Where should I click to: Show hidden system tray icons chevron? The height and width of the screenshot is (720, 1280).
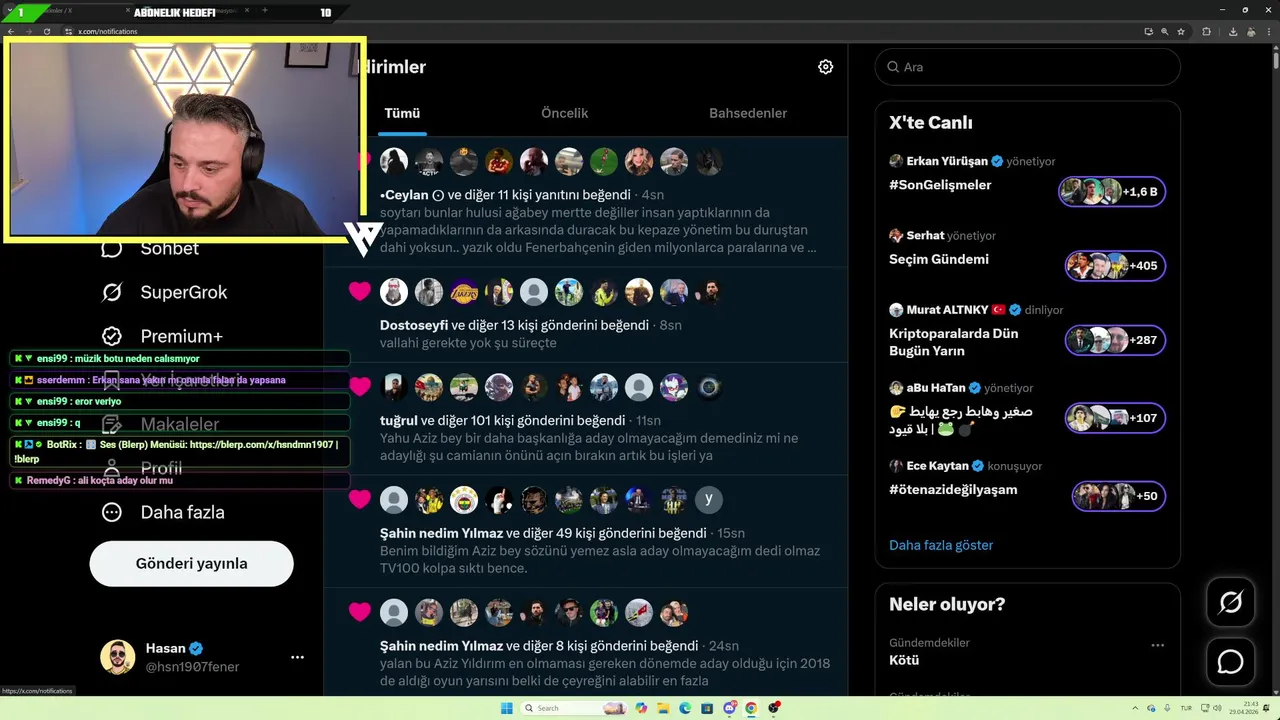click(x=1135, y=708)
